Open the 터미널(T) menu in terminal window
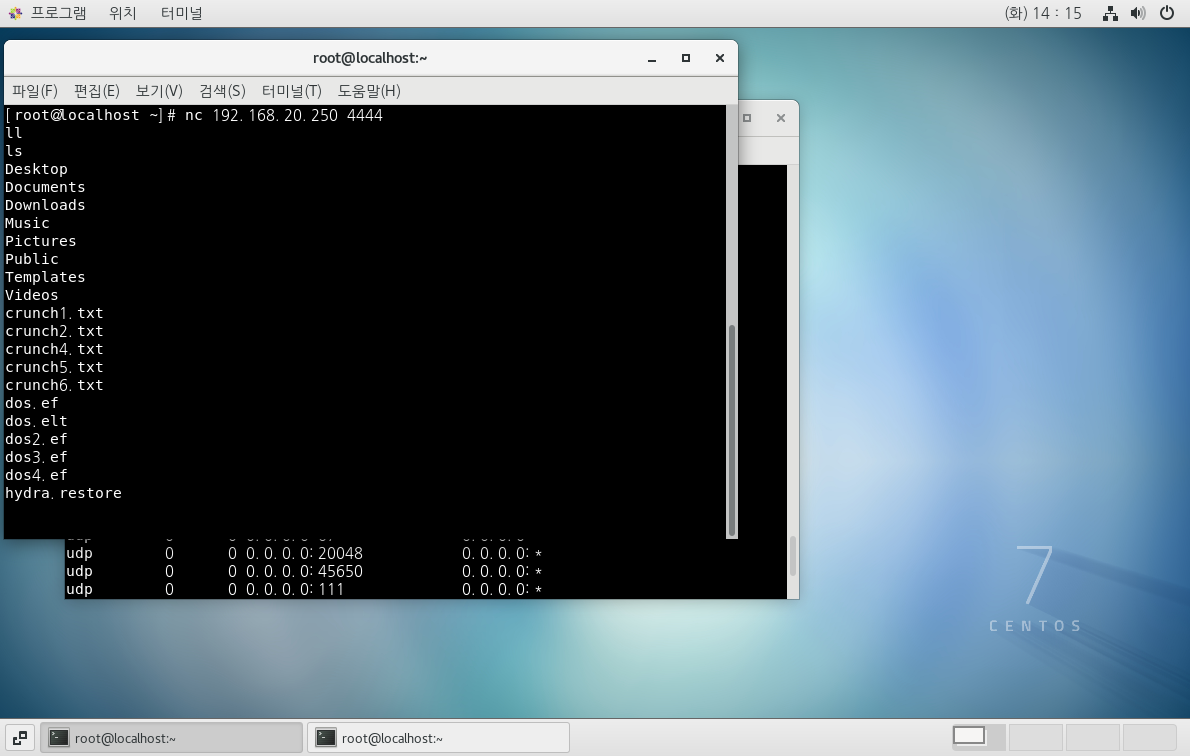1190x756 pixels. point(291,91)
